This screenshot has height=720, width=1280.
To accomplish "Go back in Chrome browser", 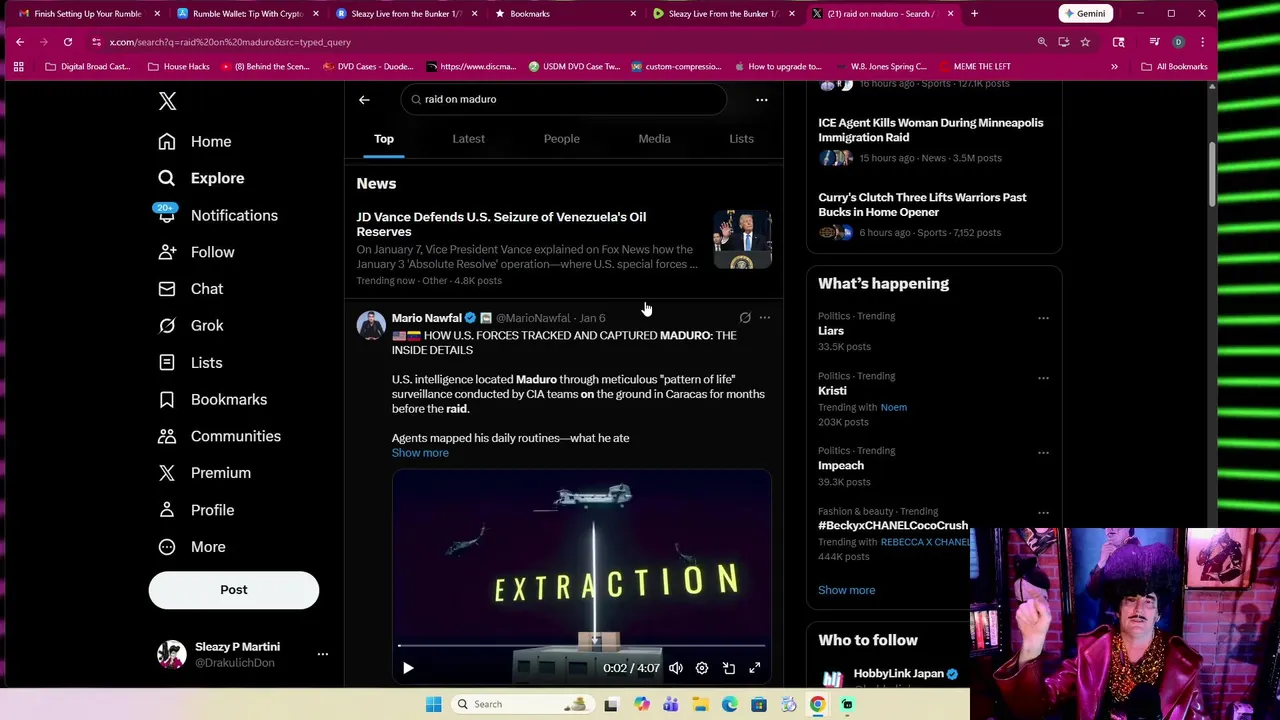I will [x=20, y=42].
